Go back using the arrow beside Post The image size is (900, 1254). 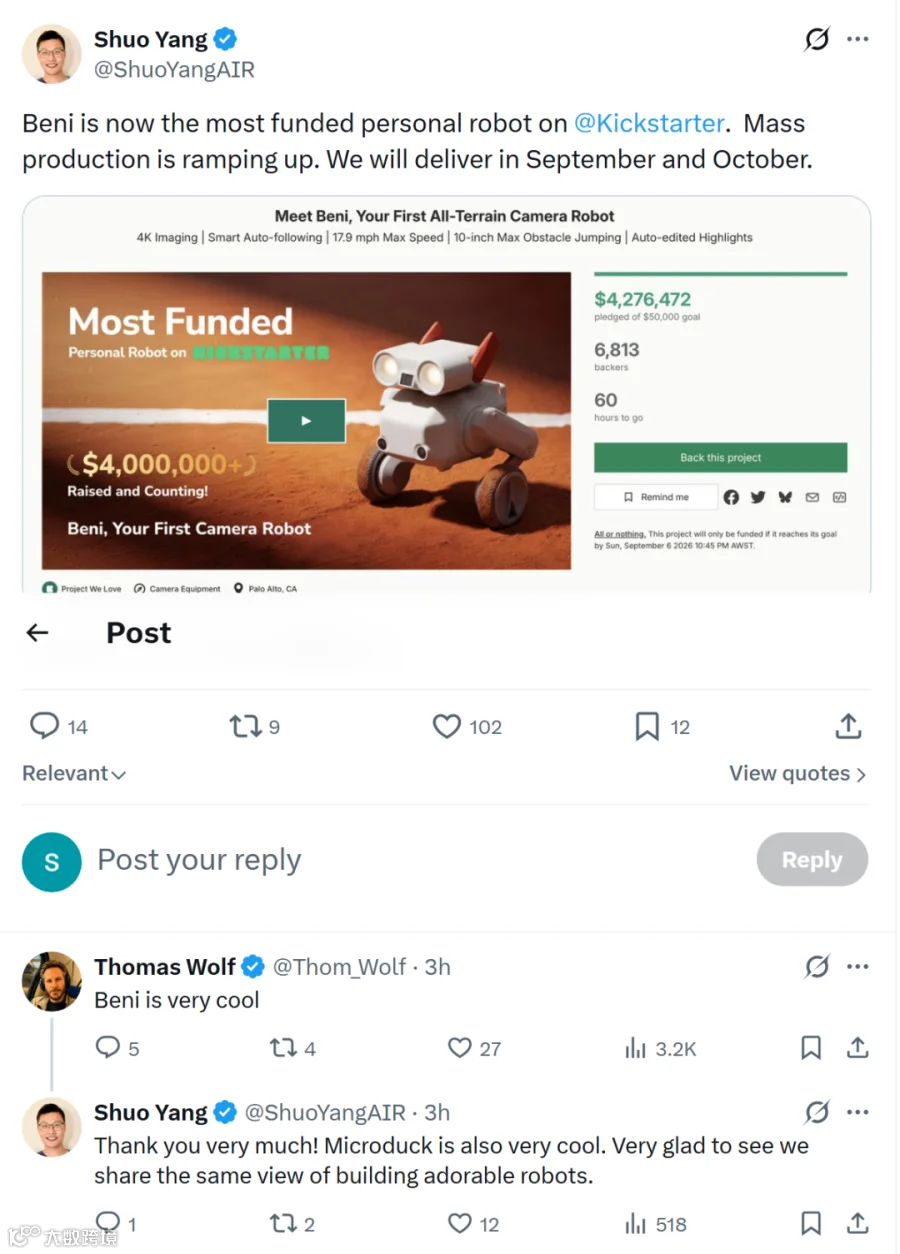tap(38, 633)
